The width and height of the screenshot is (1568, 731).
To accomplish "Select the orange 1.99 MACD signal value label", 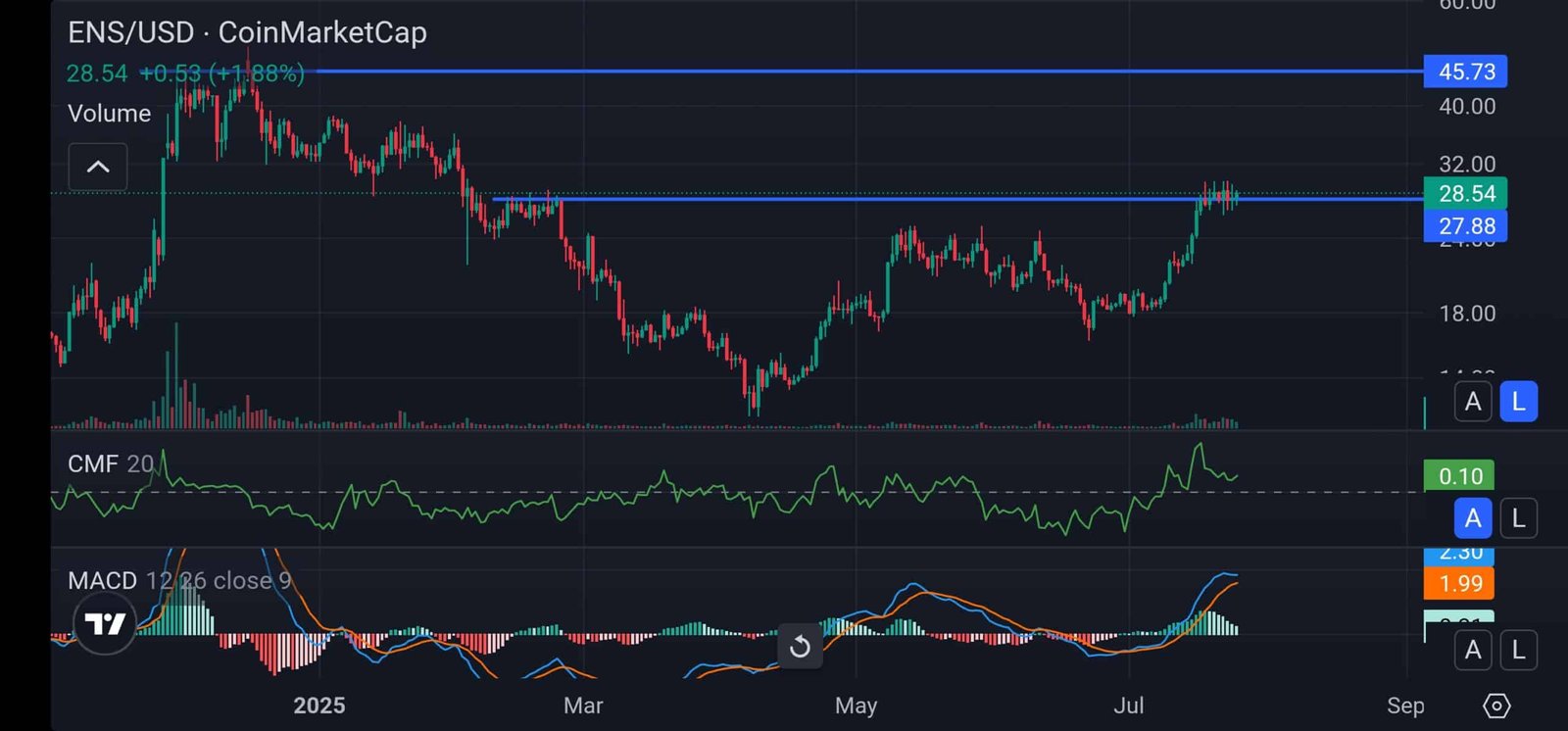I will pos(1459,584).
